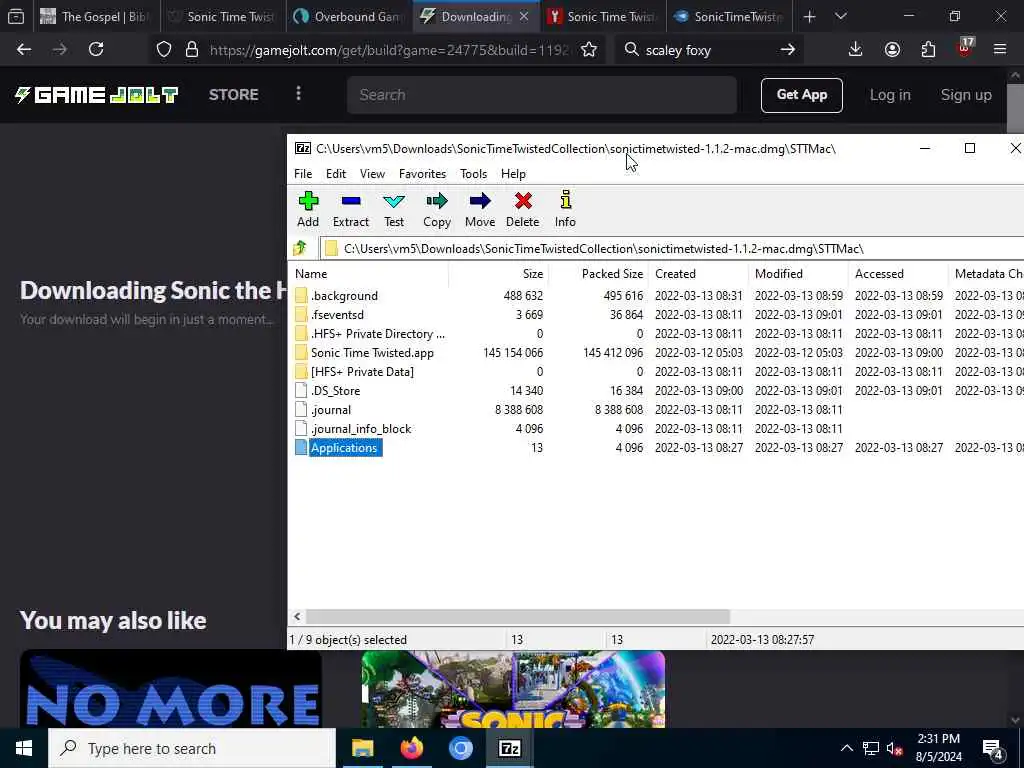Image resolution: width=1024 pixels, height=768 pixels.
Task: Reload the Firefox page
Action: point(96,49)
